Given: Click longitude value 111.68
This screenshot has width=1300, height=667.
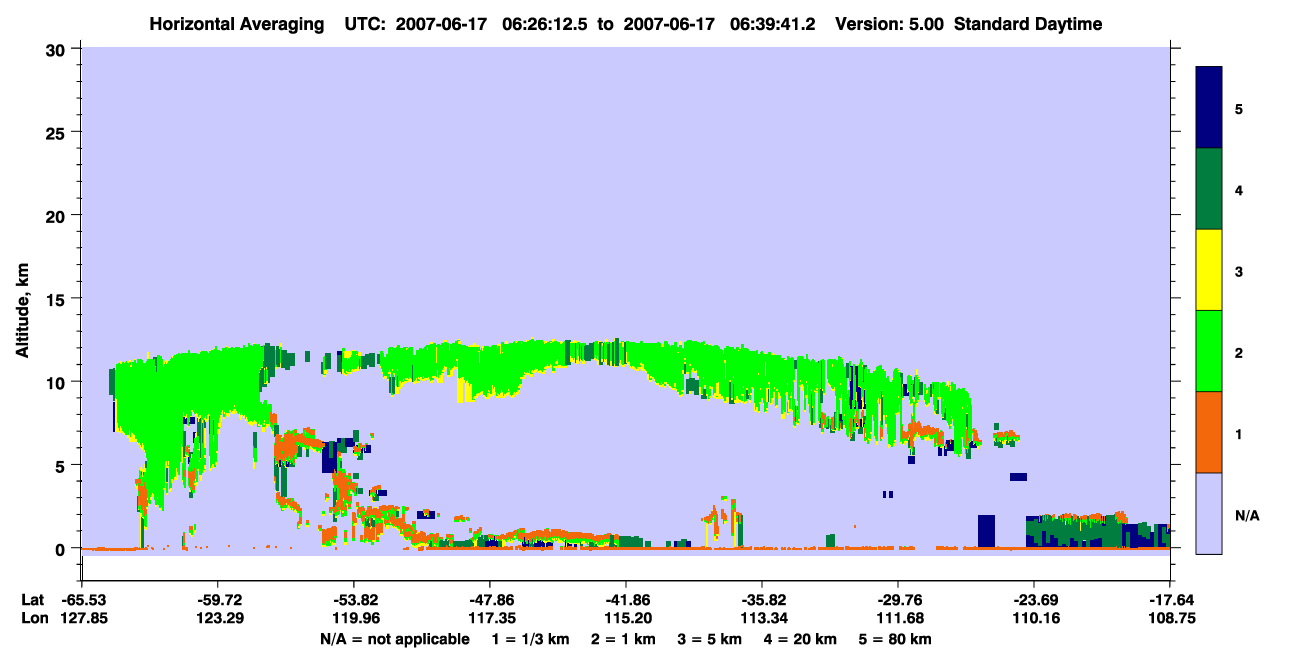Looking at the screenshot, I should [898, 619].
